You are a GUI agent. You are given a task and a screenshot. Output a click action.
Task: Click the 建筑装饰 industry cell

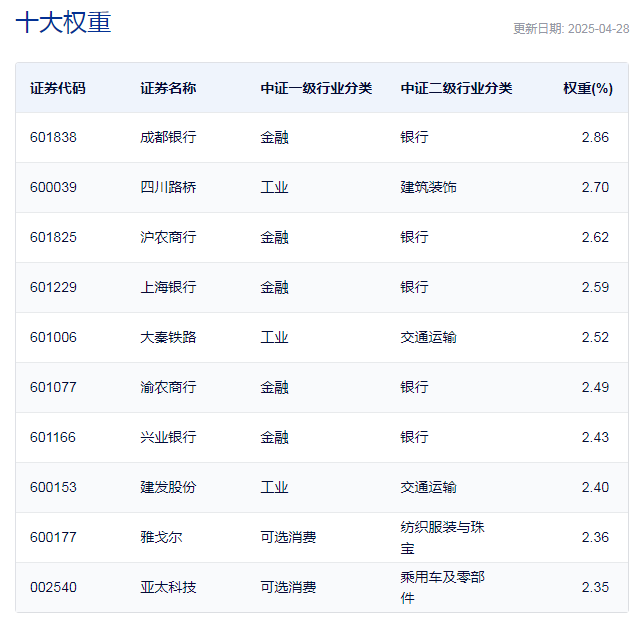pos(428,187)
